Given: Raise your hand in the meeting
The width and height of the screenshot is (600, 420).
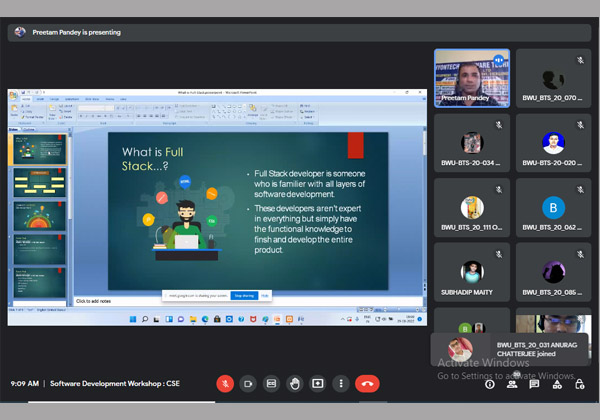Looking at the screenshot, I should pyautogui.click(x=295, y=383).
